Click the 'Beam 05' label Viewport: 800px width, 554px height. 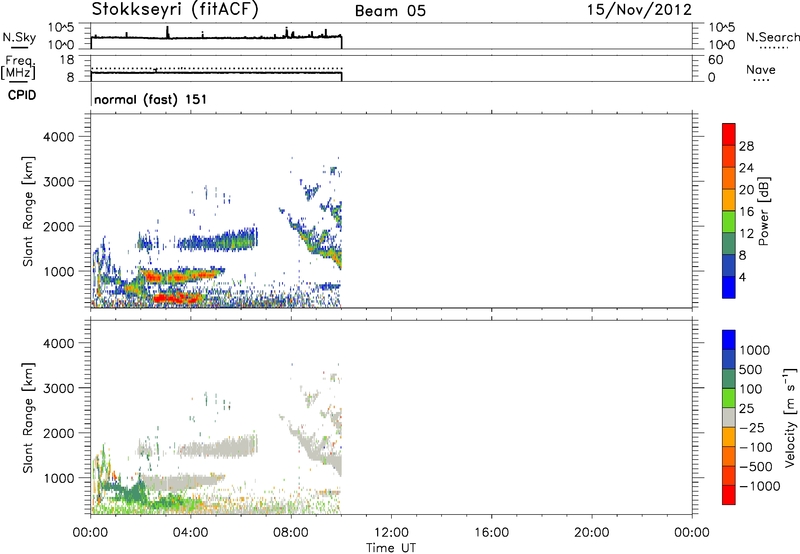pyautogui.click(x=390, y=11)
